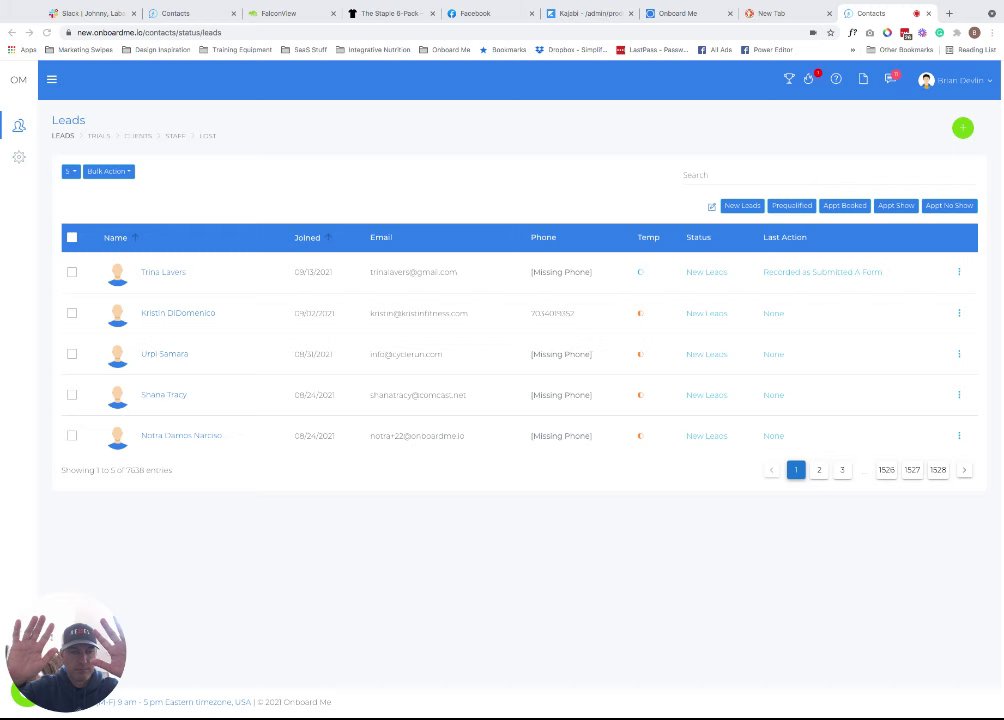Open the Brian Devlin user menu
This screenshot has width=1004, height=720.
coord(955,80)
